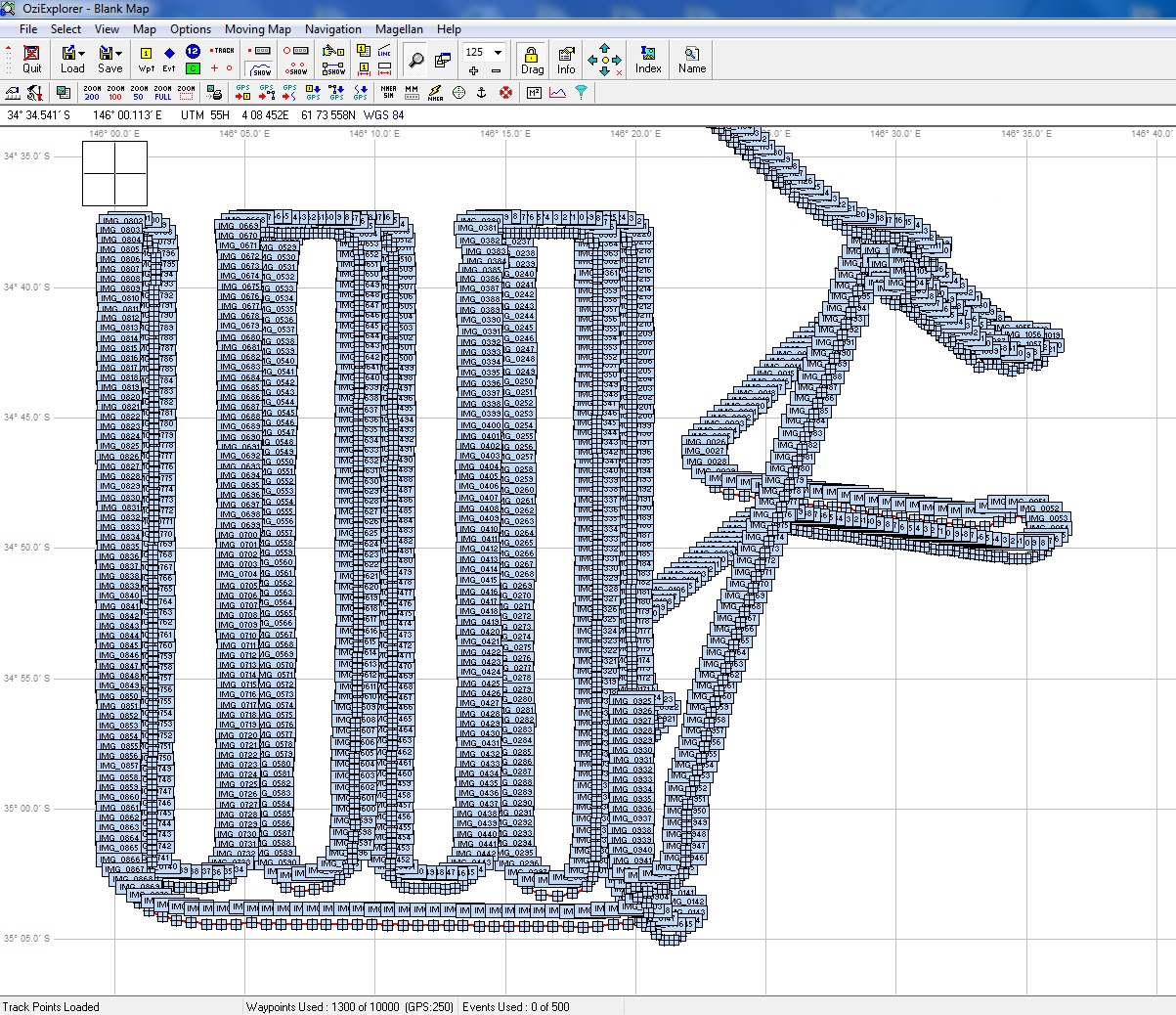
Task: Expand the Save dropdown arrow
Action: pos(119,53)
